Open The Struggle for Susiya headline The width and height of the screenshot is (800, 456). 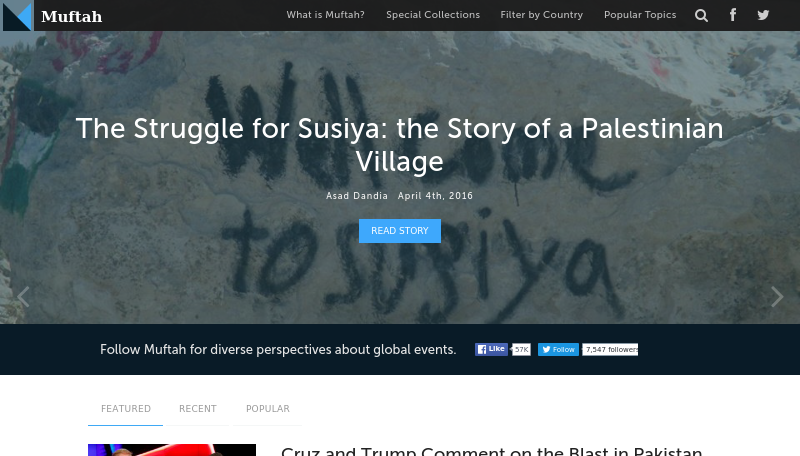tap(399, 145)
